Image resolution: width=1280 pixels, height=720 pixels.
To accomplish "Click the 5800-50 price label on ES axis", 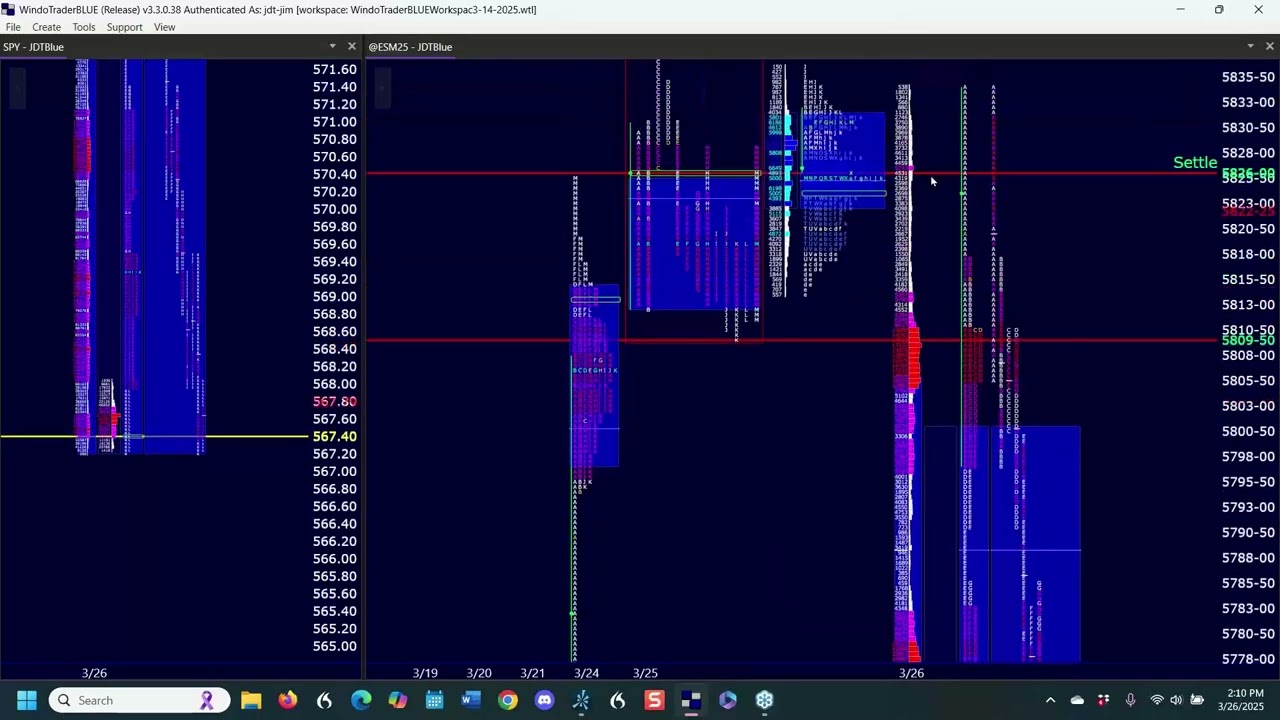I will click(1249, 431).
